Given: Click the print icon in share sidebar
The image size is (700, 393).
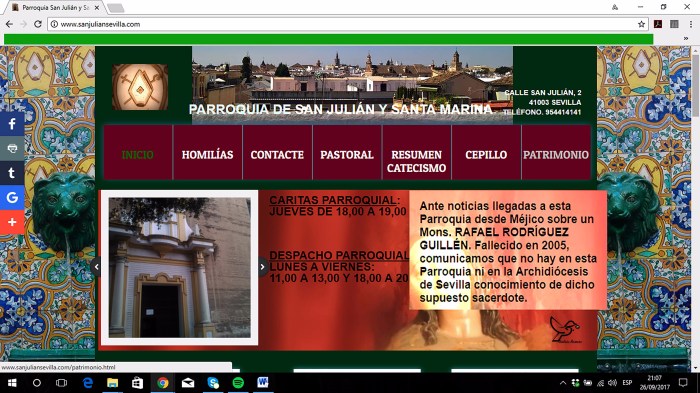Looking at the screenshot, I should click(x=12, y=148).
